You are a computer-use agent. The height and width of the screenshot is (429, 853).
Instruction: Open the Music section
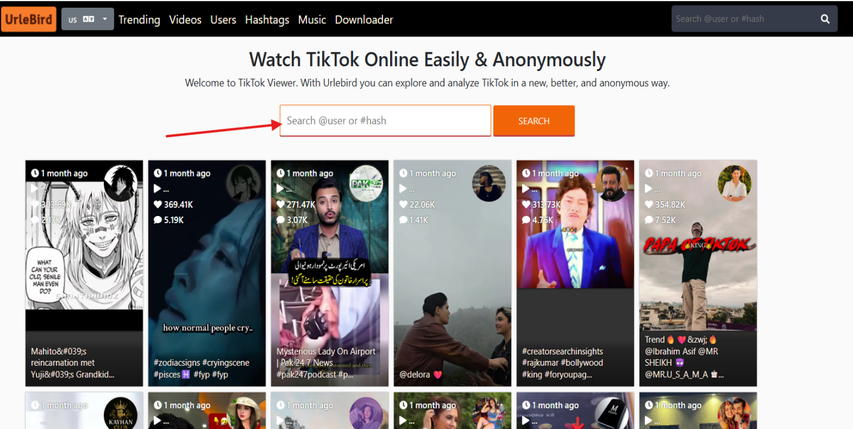point(312,19)
